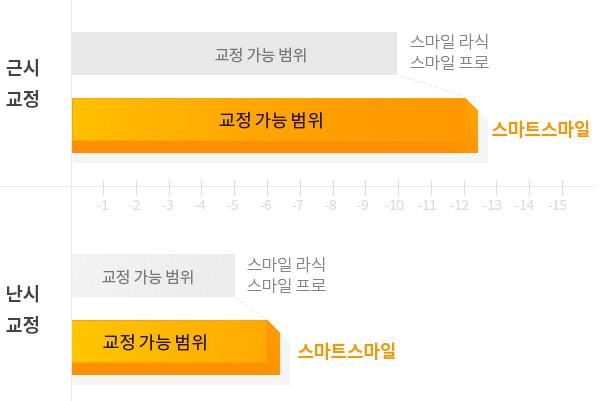Select the orange astigmatism 교정 가능 범위 bar
Image resolution: width=604 pixels, height=401 pixels.
(x=176, y=347)
